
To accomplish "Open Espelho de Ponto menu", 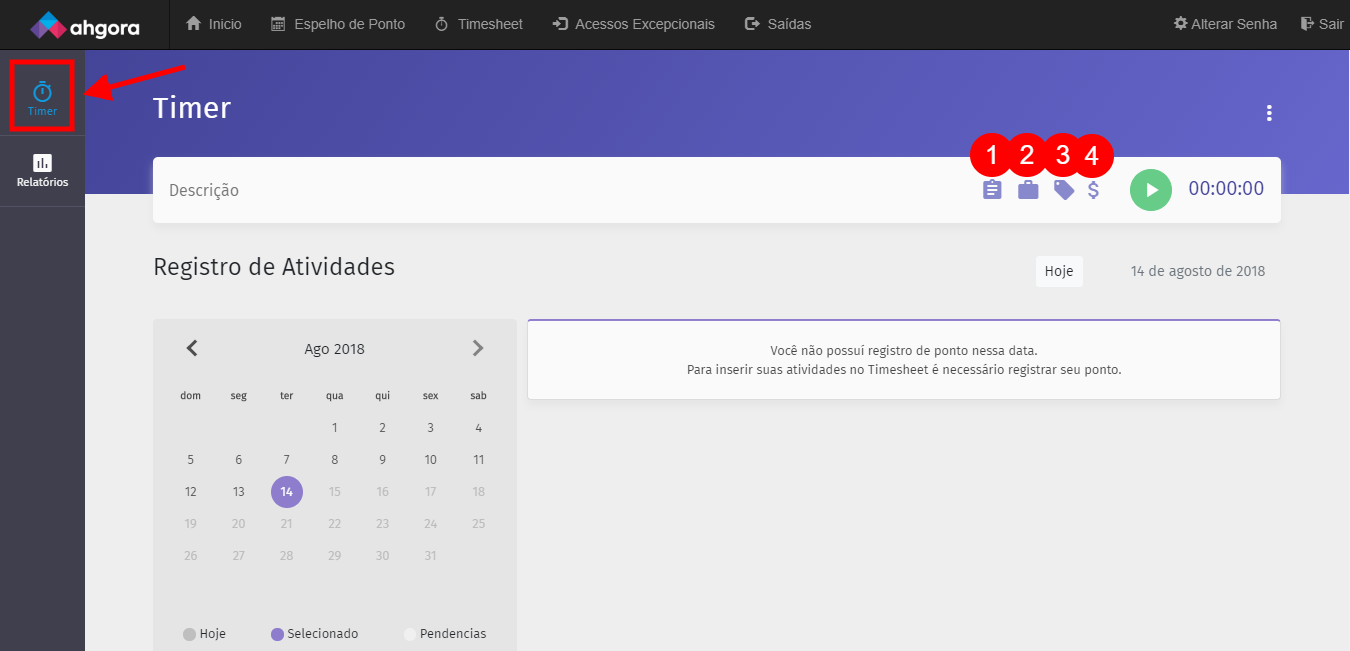I will point(338,24).
